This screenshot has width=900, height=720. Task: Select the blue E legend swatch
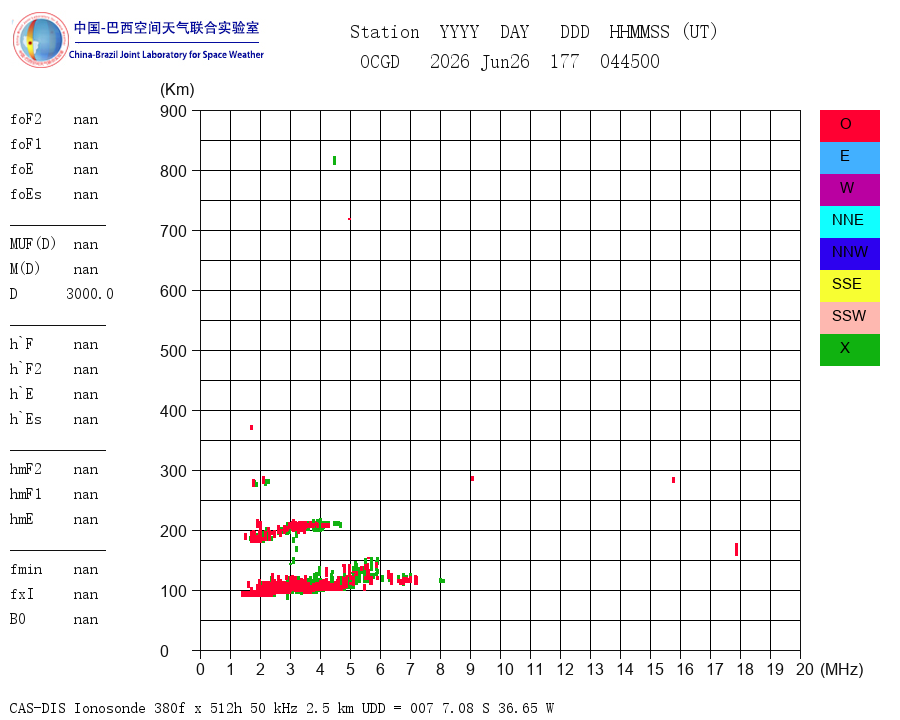(x=849, y=158)
